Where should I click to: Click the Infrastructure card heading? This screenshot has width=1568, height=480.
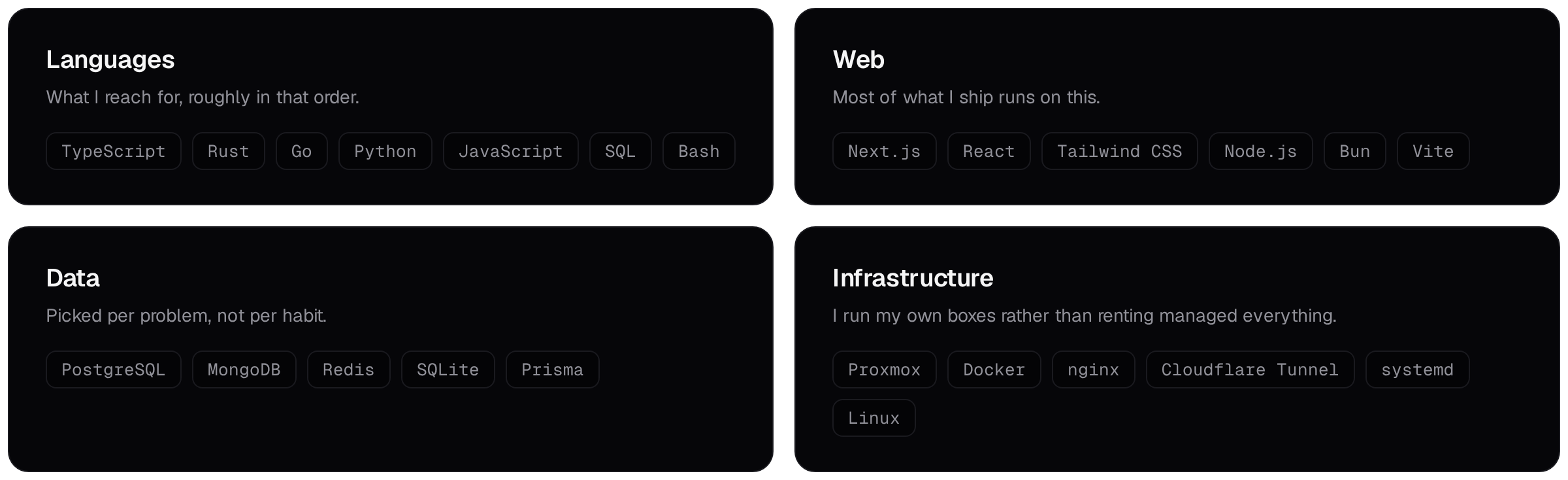click(x=913, y=279)
